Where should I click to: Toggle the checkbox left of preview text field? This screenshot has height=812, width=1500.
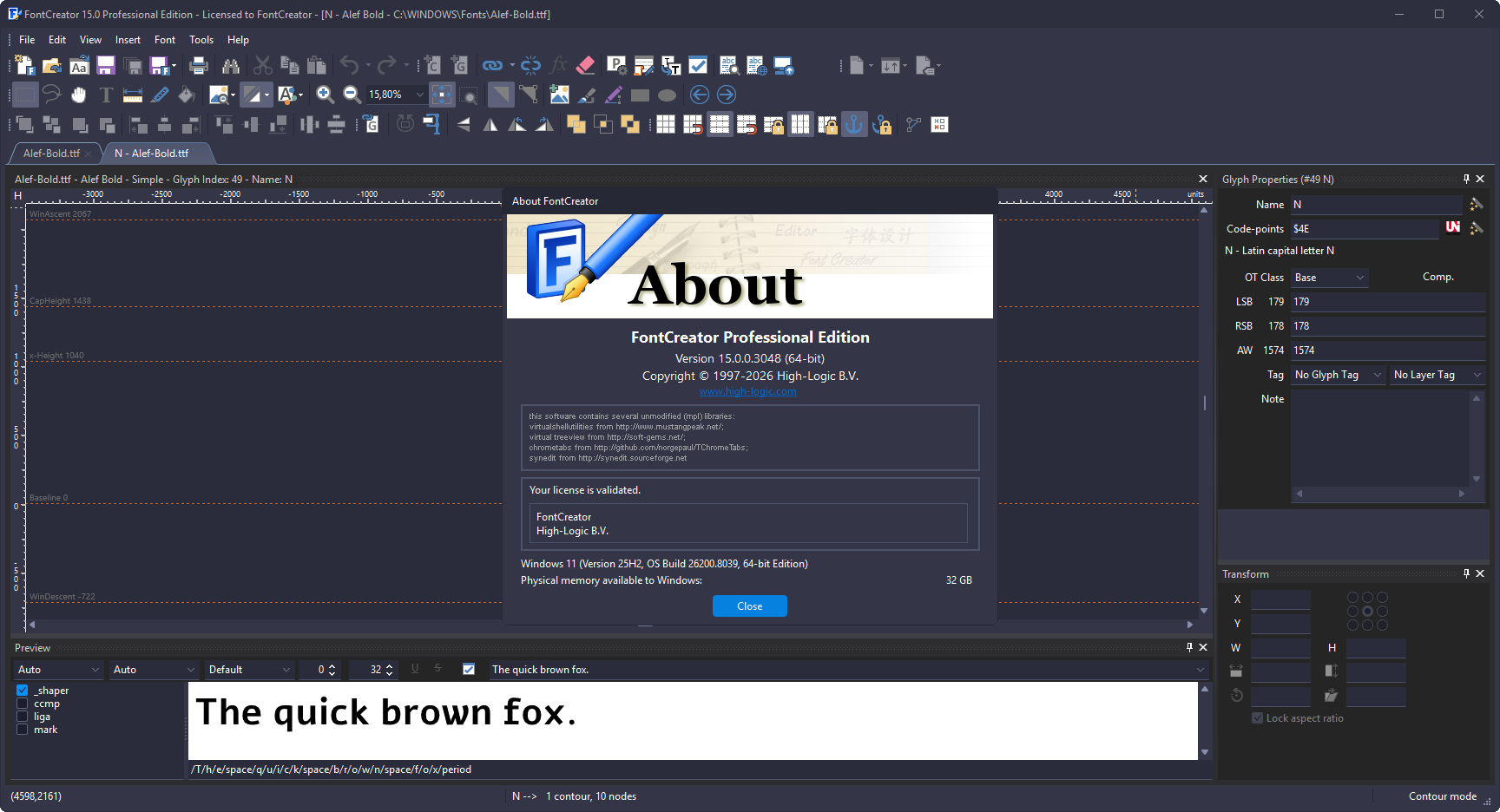[469, 669]
